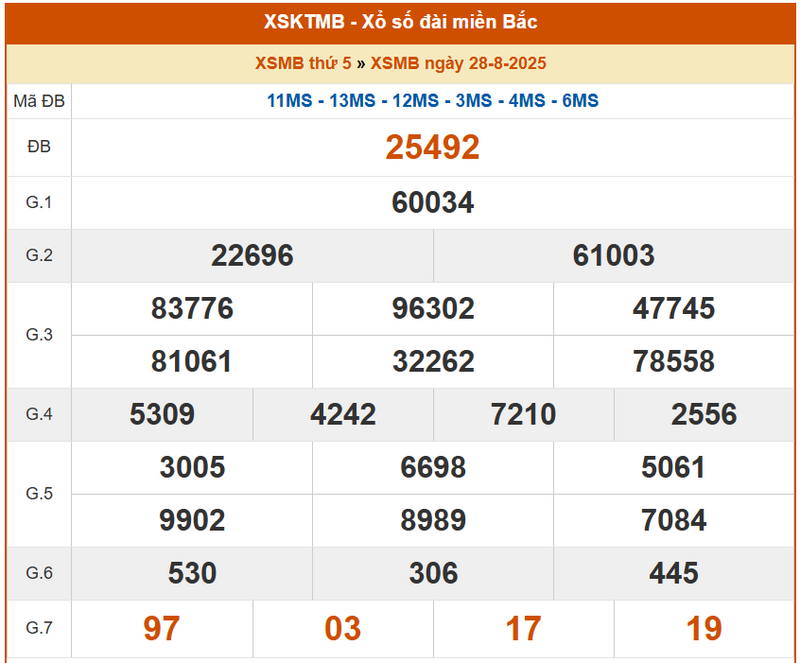Click the G.5 row label
The image size is (800, 663).
pyautogui.click(x=39, y=494)
